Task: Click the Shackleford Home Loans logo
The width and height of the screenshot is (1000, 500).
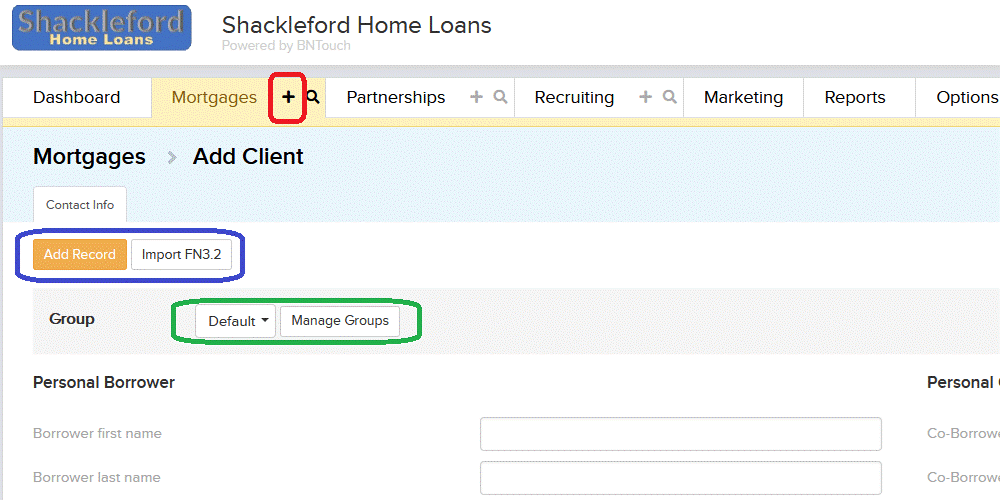Action: [101, 27]
